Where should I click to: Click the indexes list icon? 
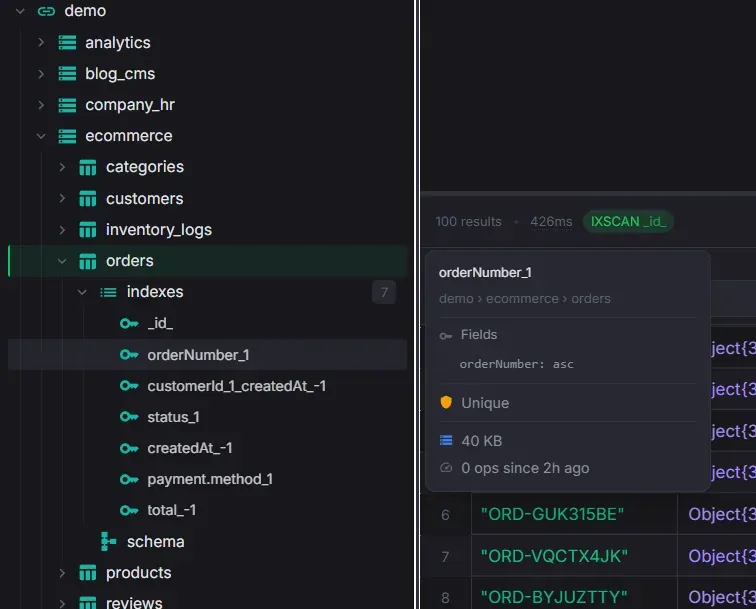tap(109, 292)
